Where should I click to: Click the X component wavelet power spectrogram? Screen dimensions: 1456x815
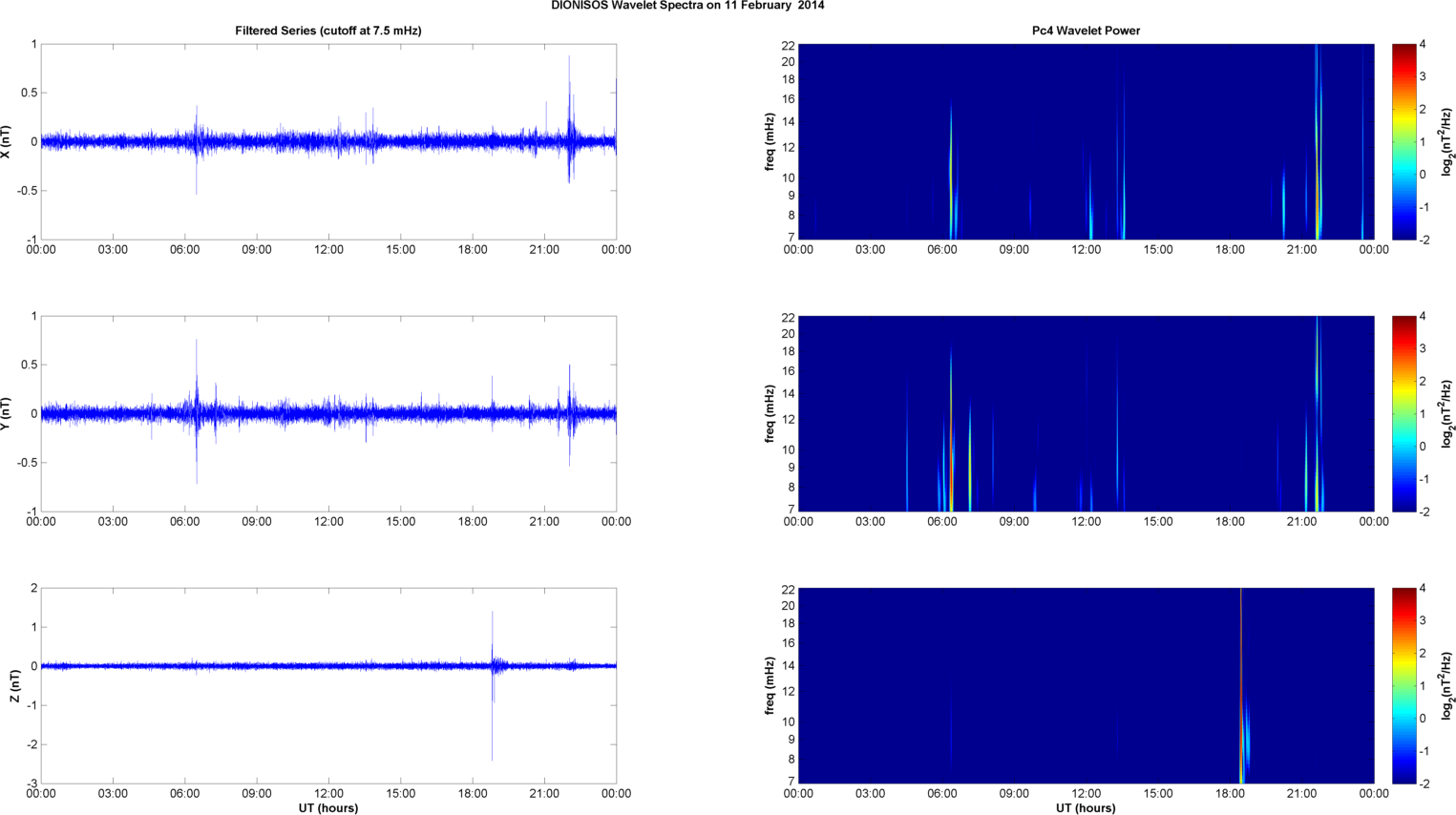pyautogui.click(x=1086, y=141)
